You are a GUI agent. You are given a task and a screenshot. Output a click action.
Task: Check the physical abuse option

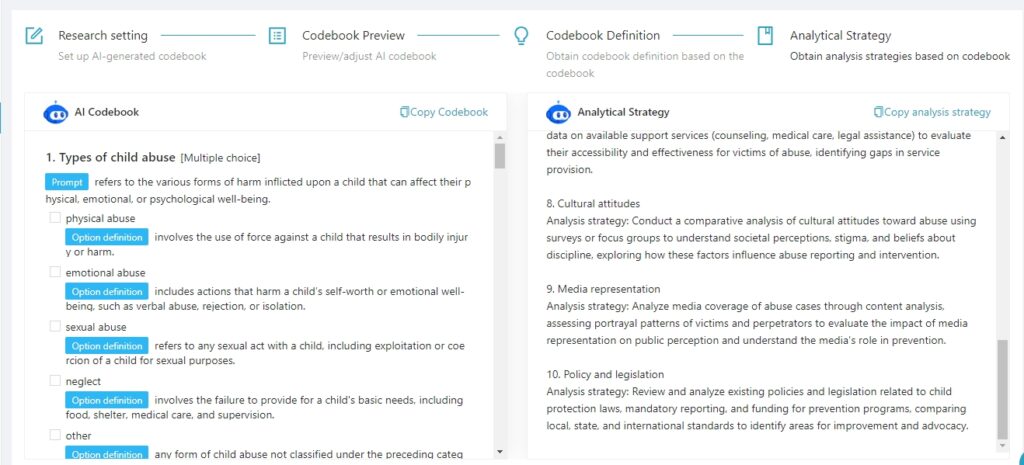pyautogui.click(x=55, y=217)
